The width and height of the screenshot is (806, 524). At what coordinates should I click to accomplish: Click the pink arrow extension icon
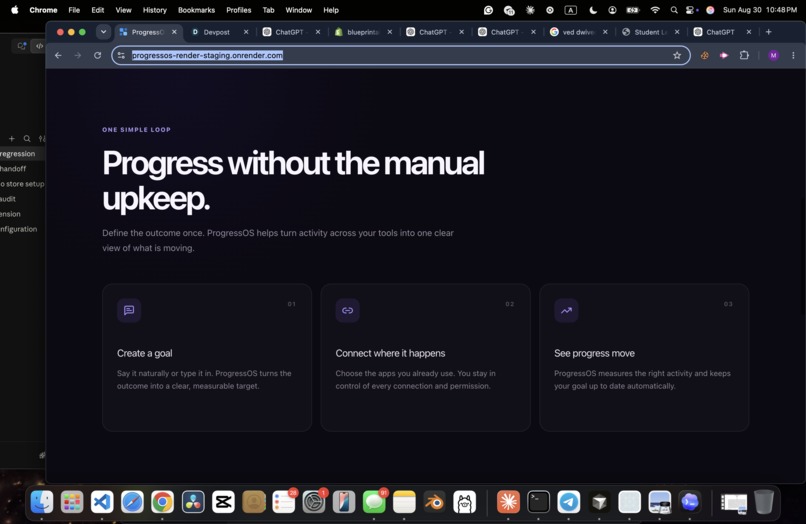(724, 55)
